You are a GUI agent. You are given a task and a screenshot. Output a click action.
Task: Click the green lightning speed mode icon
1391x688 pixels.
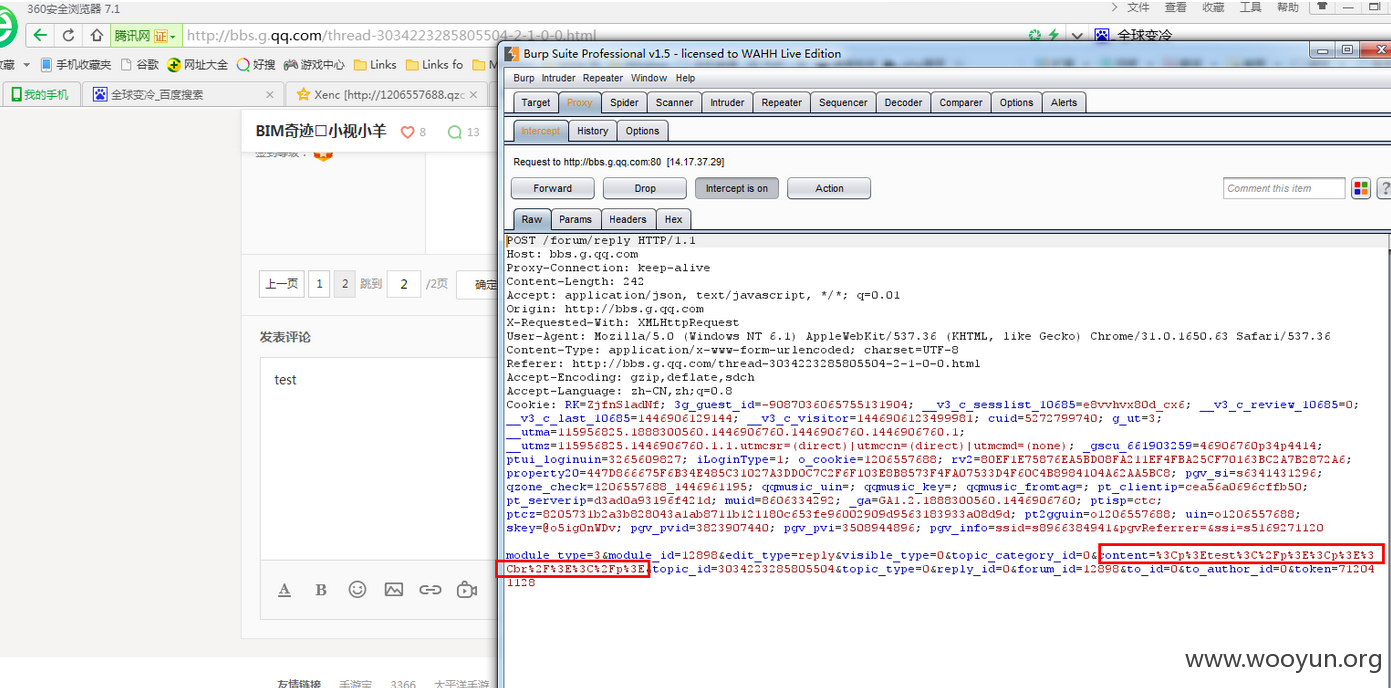[x=1053, y=35]
